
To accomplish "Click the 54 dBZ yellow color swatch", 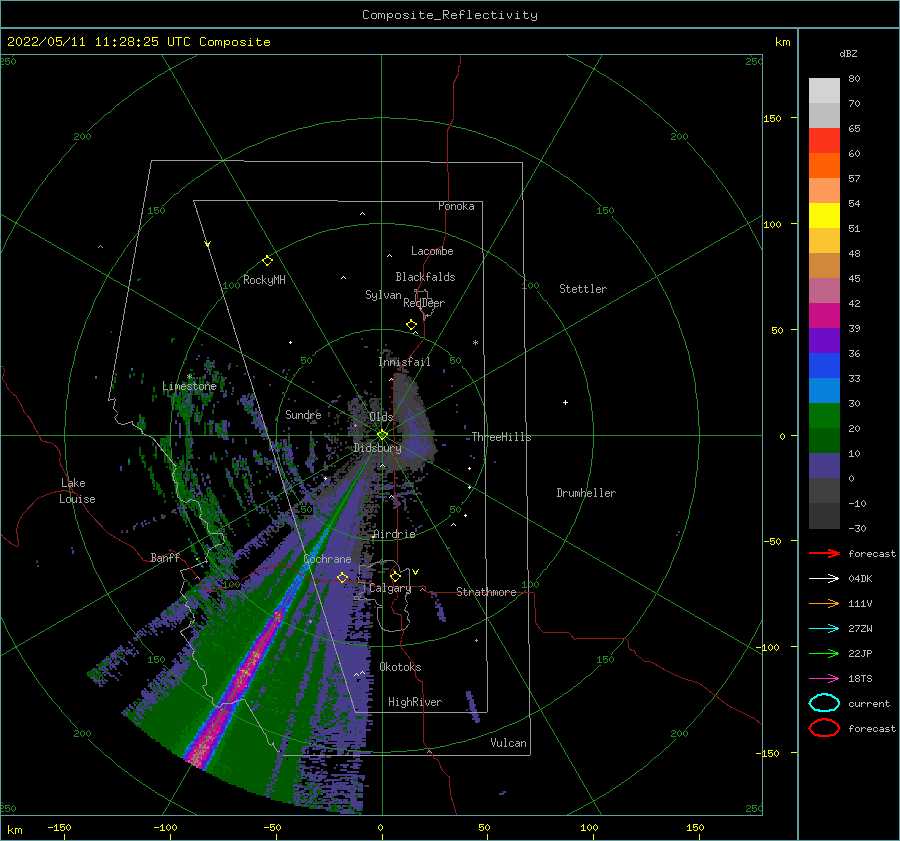I will (824, 215).
